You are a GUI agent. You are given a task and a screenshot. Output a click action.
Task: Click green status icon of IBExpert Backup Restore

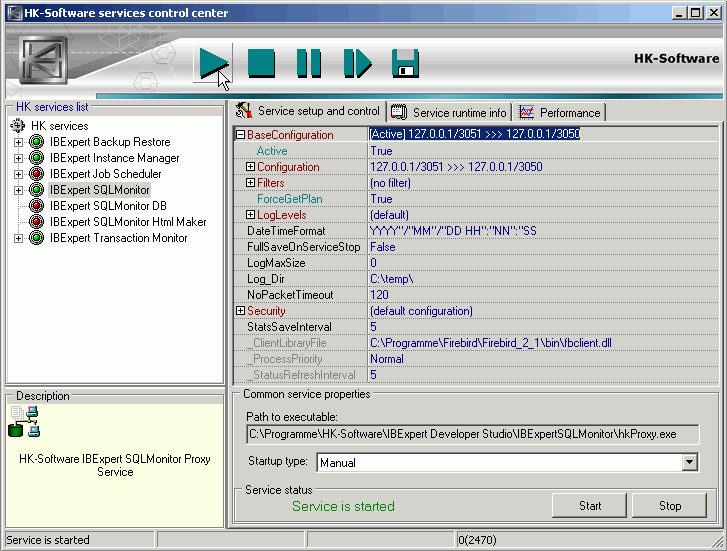36,142
